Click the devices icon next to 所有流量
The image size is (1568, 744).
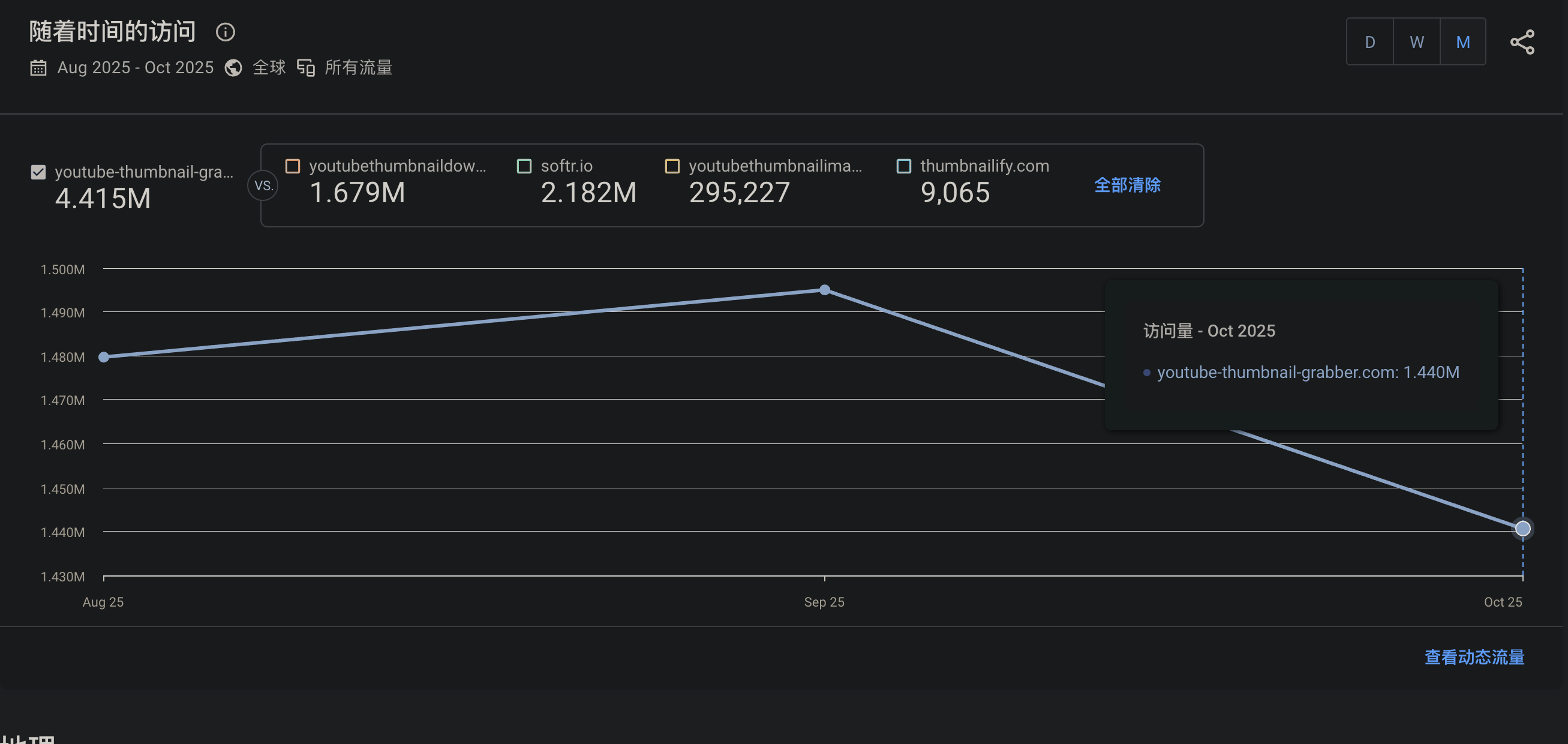point(306,68)
